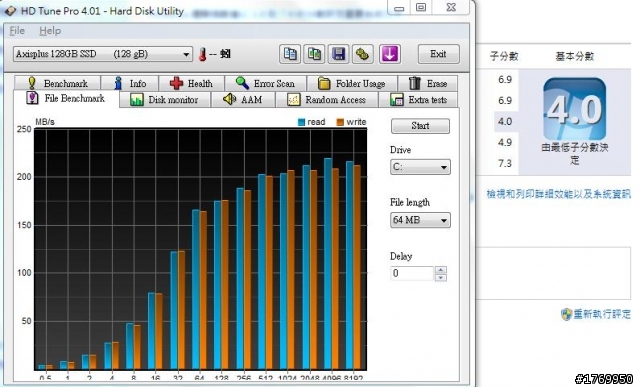This screenshot has height=387, width=640.
Task: Go to the Extra tests tab
Action: (418, 100)
